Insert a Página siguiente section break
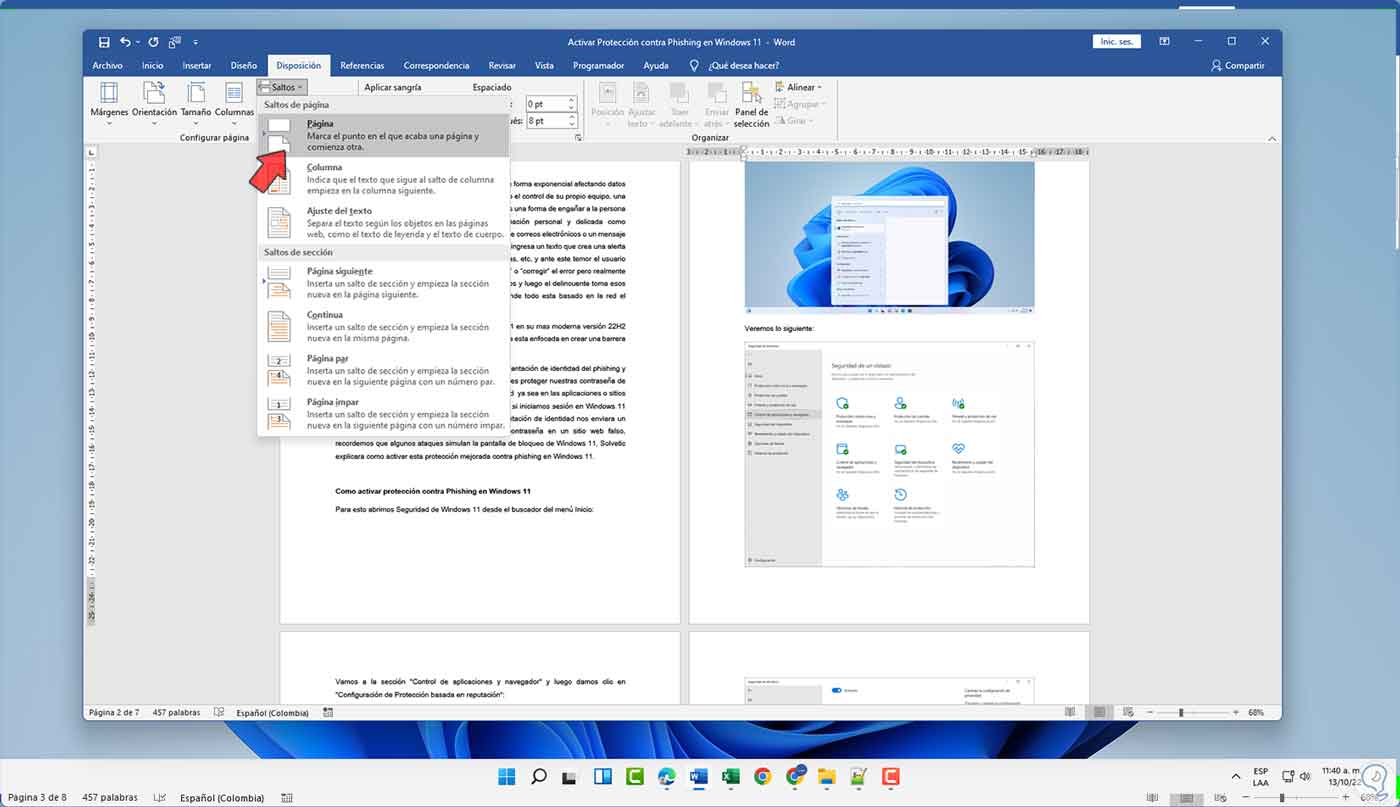 [x=383, y=282]
